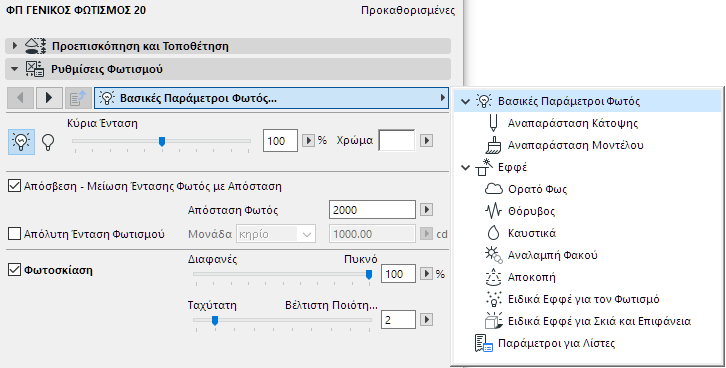
Task: Click the shadow density 100 input field
Action: [398, 274]
